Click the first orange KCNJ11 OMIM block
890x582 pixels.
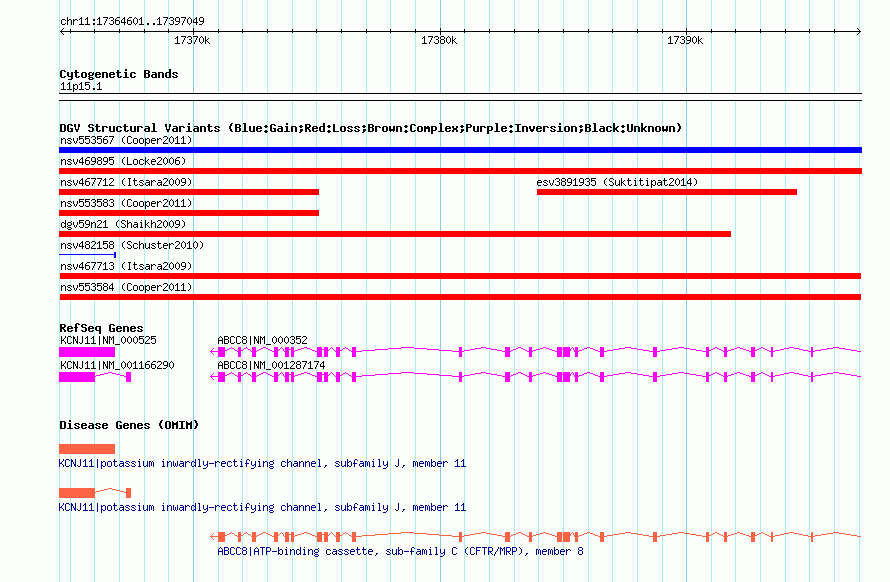coord(87,449)
